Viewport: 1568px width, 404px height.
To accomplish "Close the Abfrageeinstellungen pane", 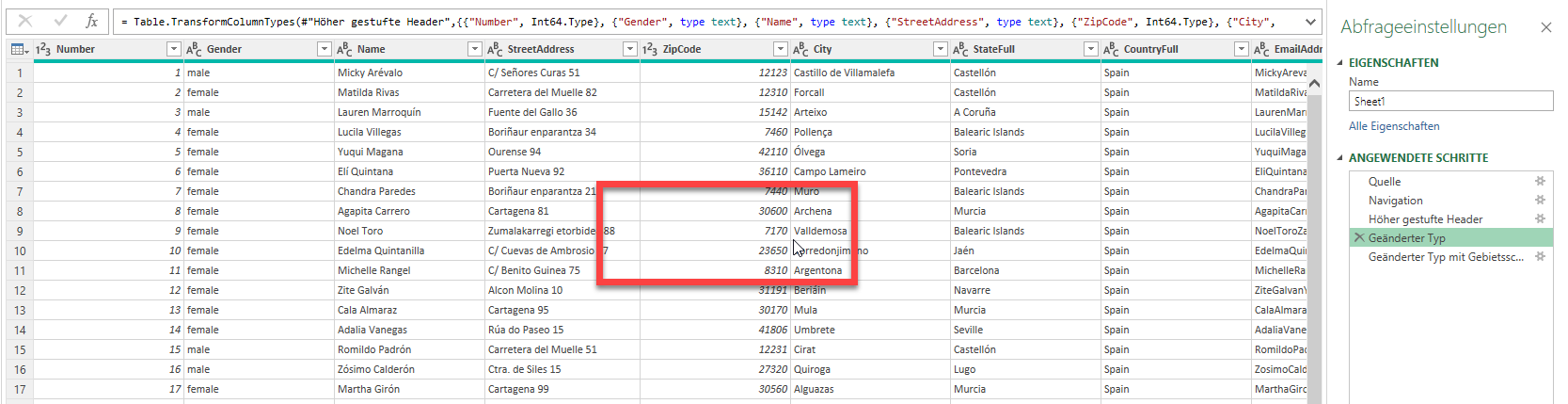I will [1545, 27].
